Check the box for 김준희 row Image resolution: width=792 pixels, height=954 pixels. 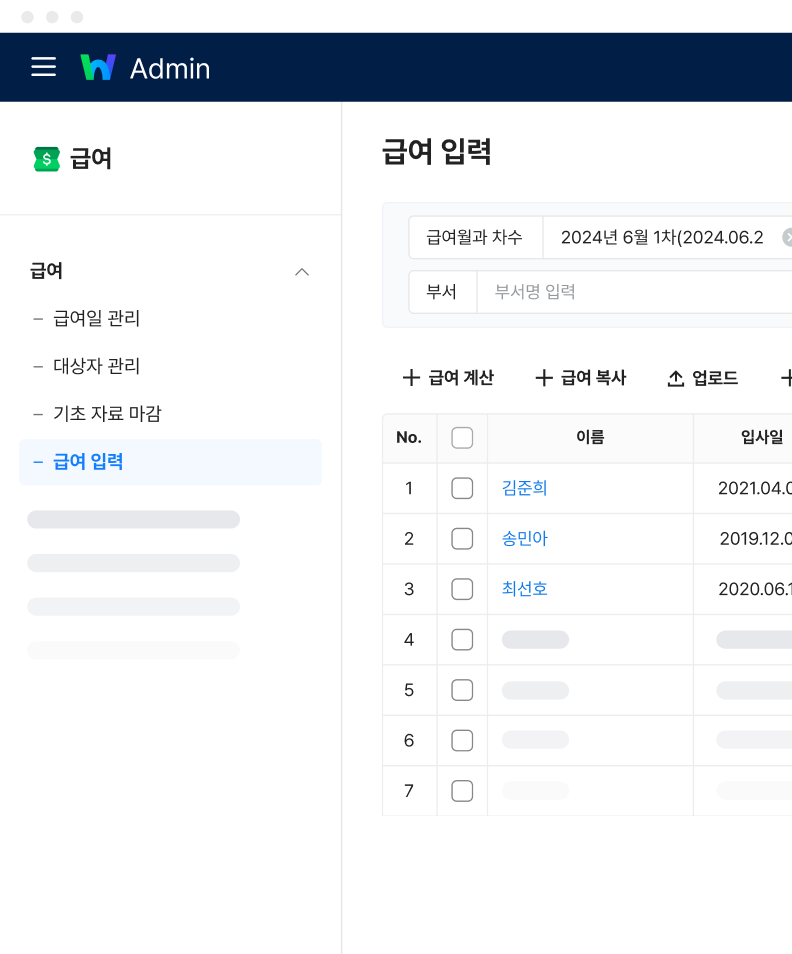coord(462,488)
